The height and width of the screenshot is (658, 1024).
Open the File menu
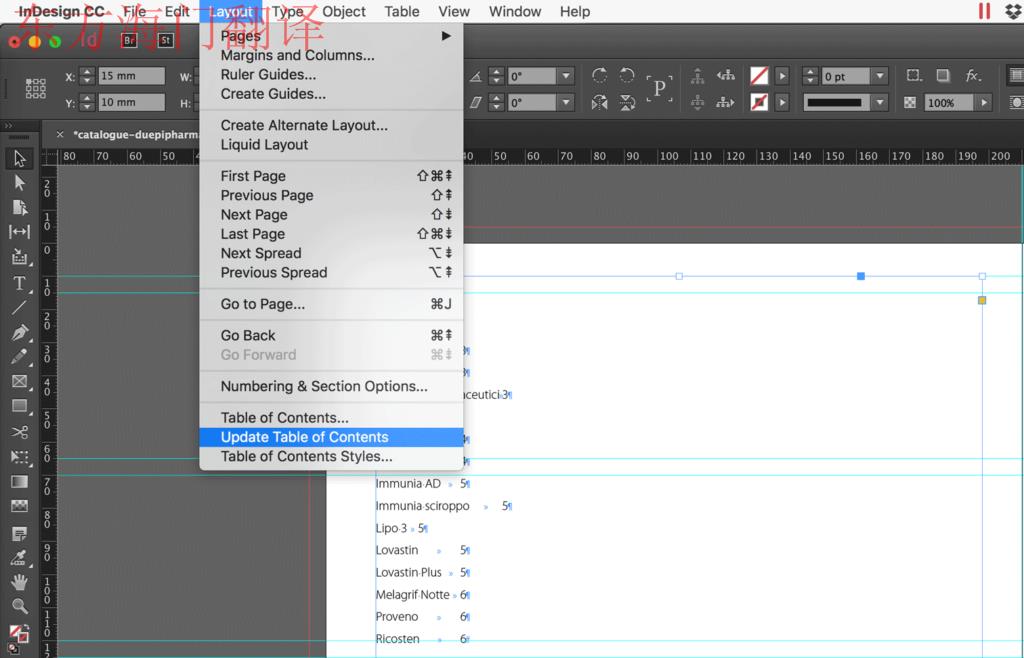135,11
